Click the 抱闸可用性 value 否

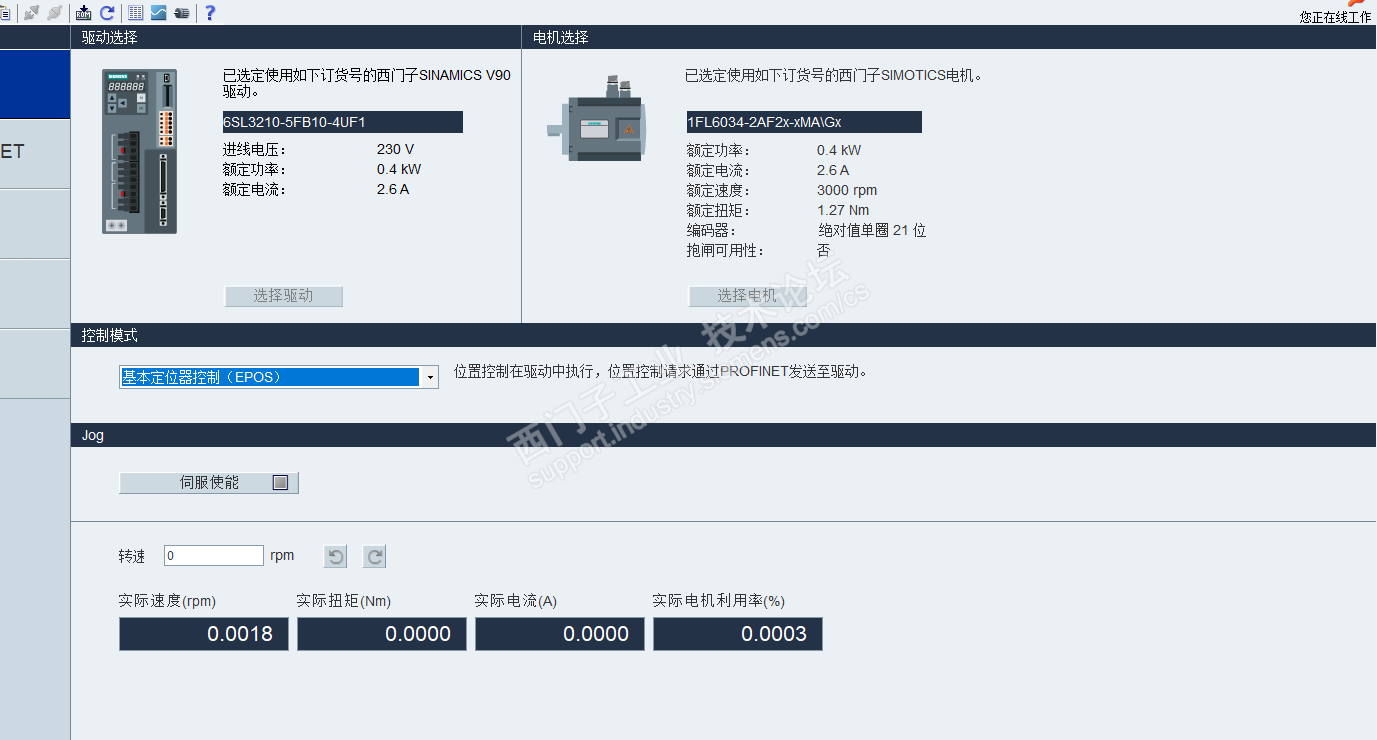824,251
